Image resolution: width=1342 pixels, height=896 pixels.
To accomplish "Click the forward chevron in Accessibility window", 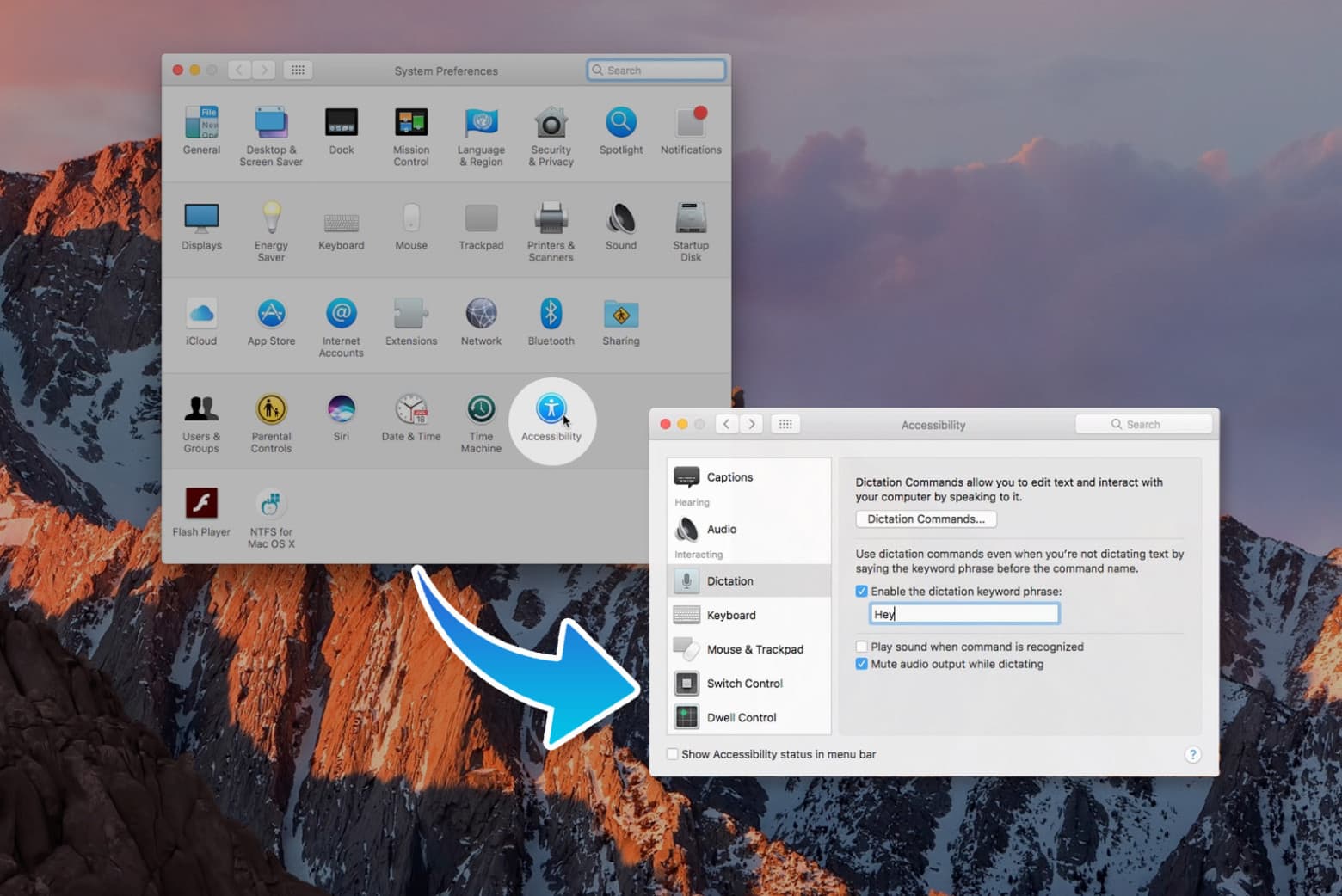I will tap(751, 423).
